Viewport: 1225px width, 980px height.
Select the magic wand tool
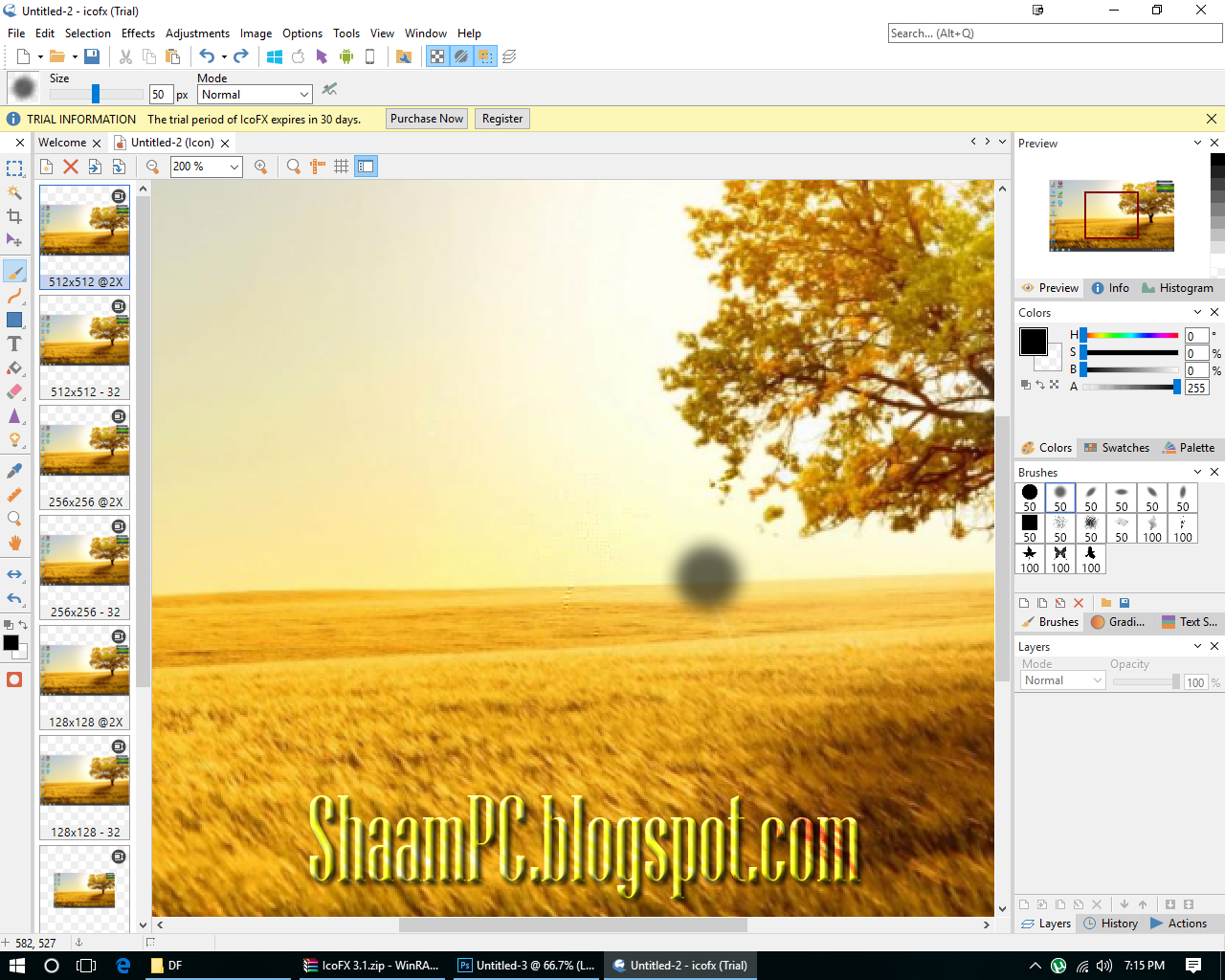click(14, 192)
